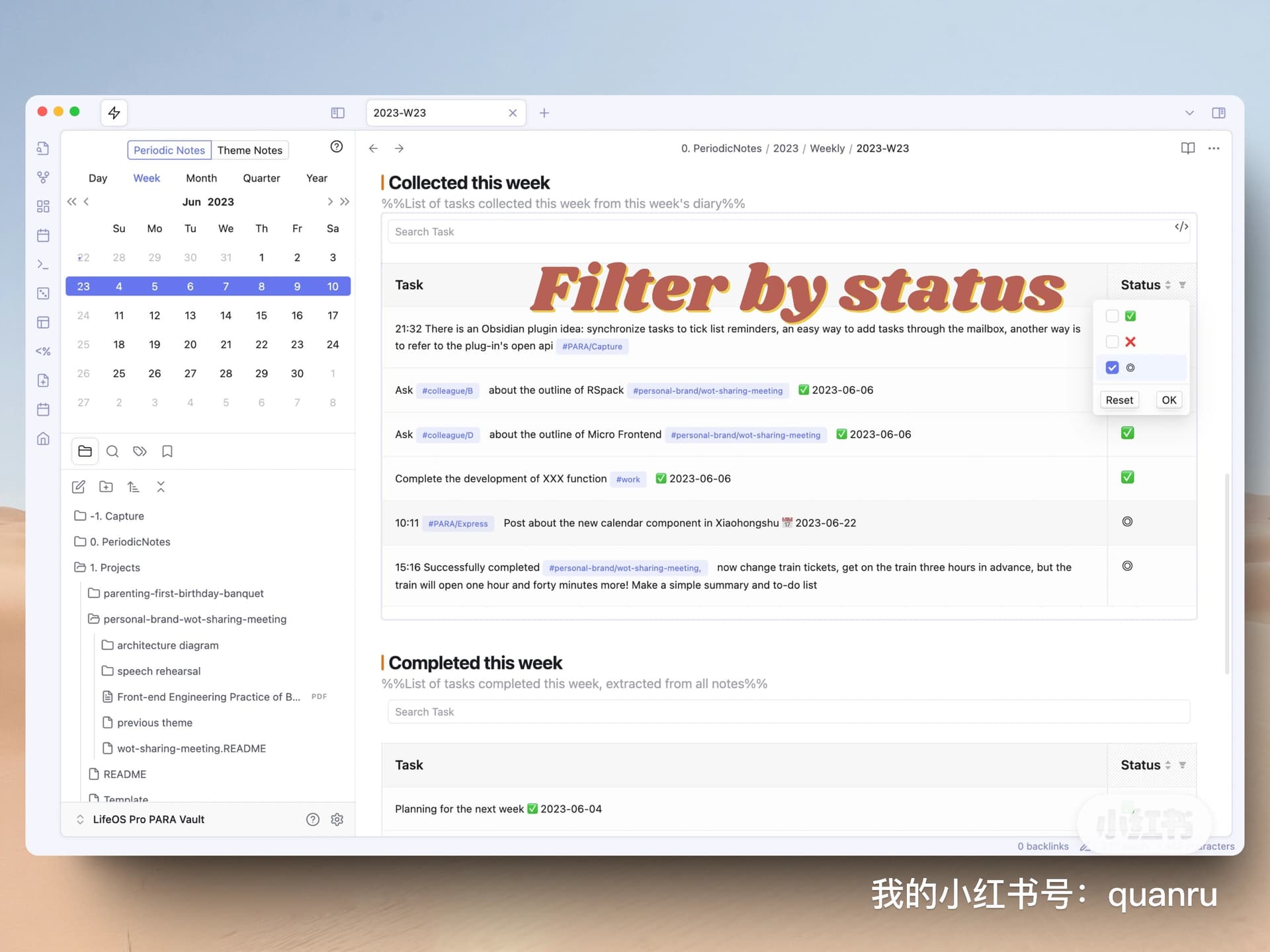Click the Reset button in filter popup
This screenshot has height=952, width=1270.
pos(1119,399)
